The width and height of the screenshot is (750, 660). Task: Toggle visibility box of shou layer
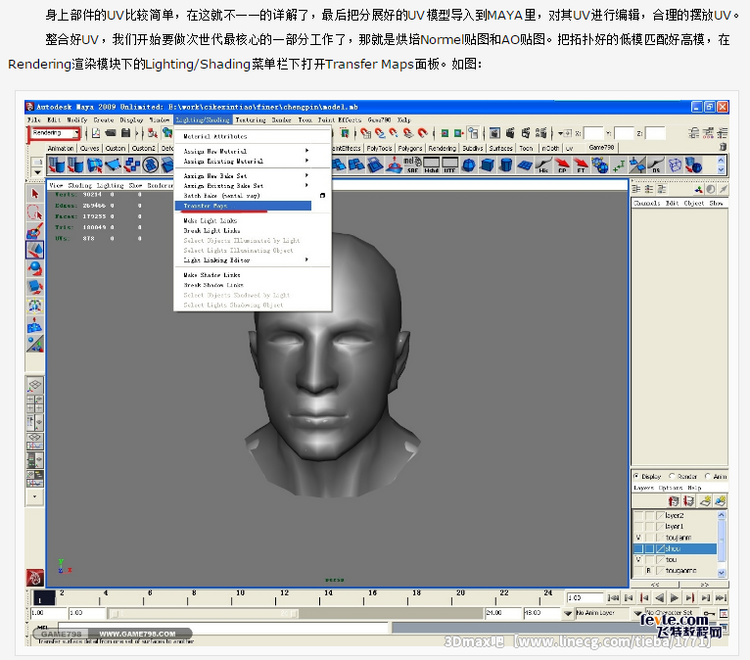tap(638, 549)
